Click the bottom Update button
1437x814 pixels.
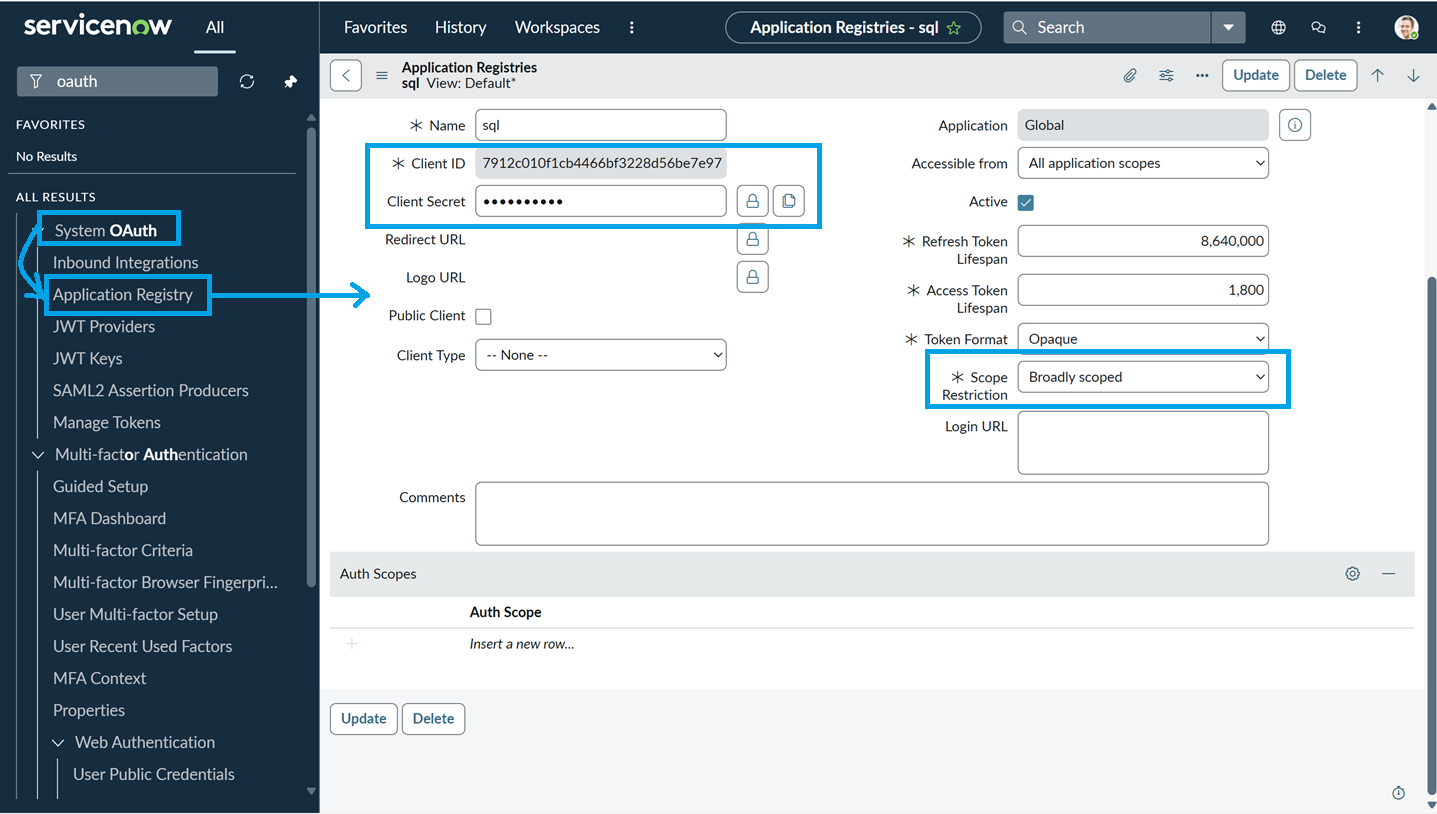coord(364,719)
